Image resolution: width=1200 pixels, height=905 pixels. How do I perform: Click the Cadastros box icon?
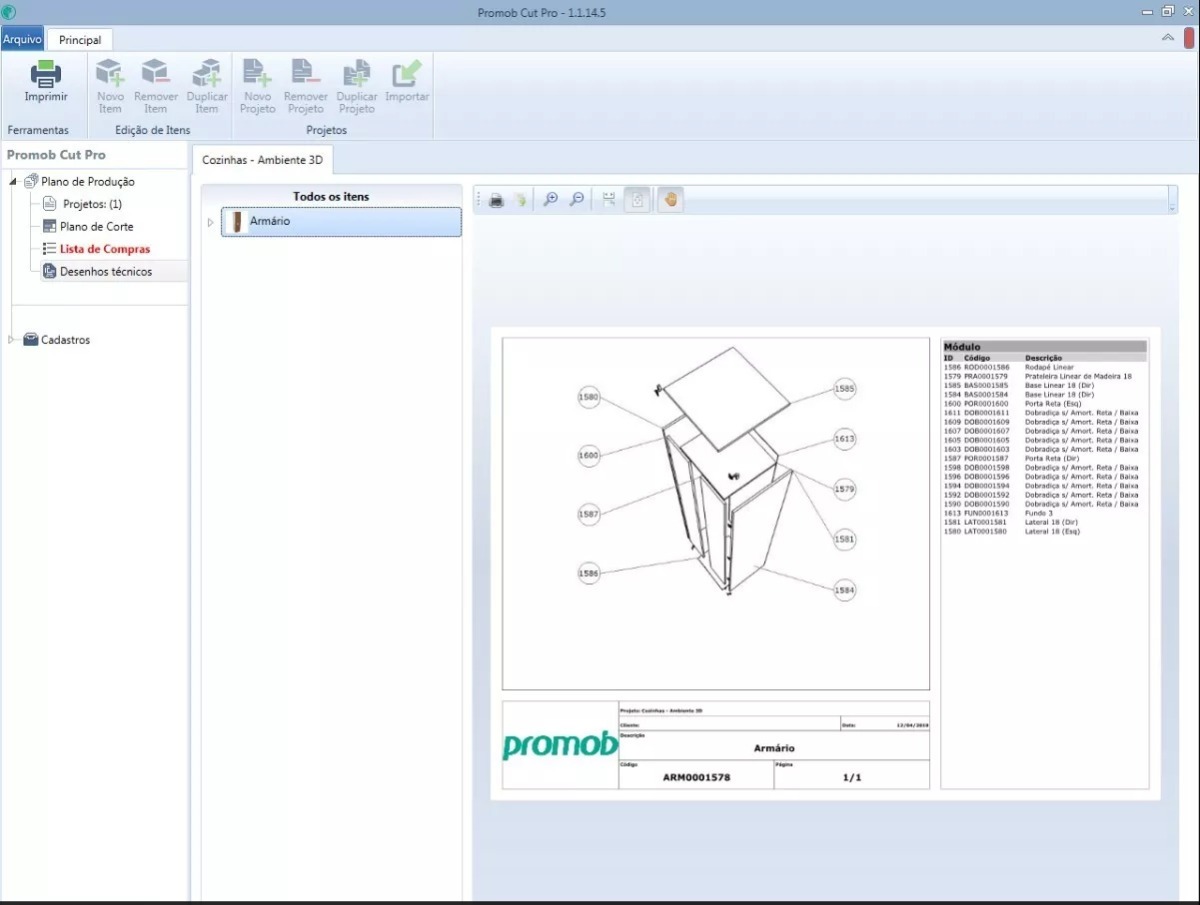click(30, 340)
